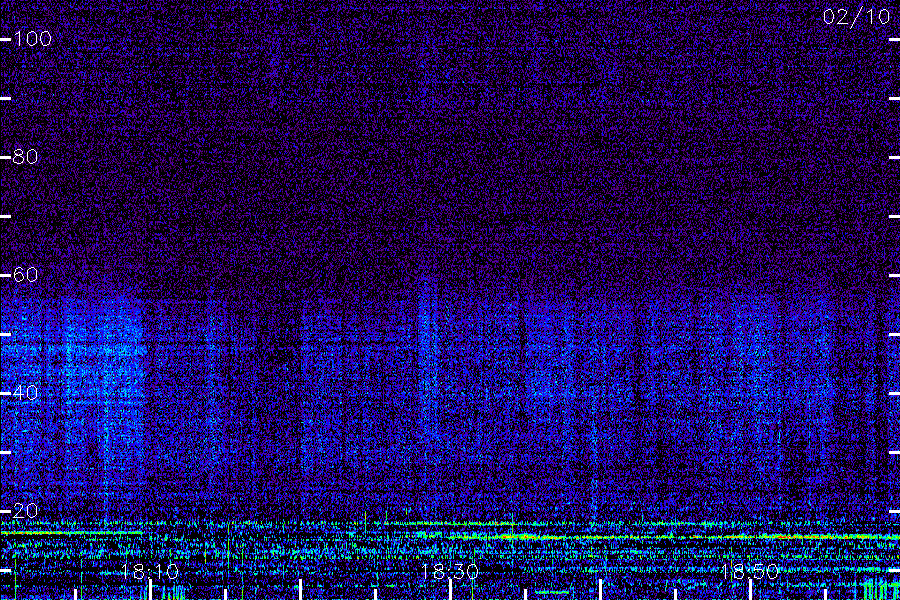Click the 02/10 date label
This screenshot has height=600, width=900.
tap(856, 17)
